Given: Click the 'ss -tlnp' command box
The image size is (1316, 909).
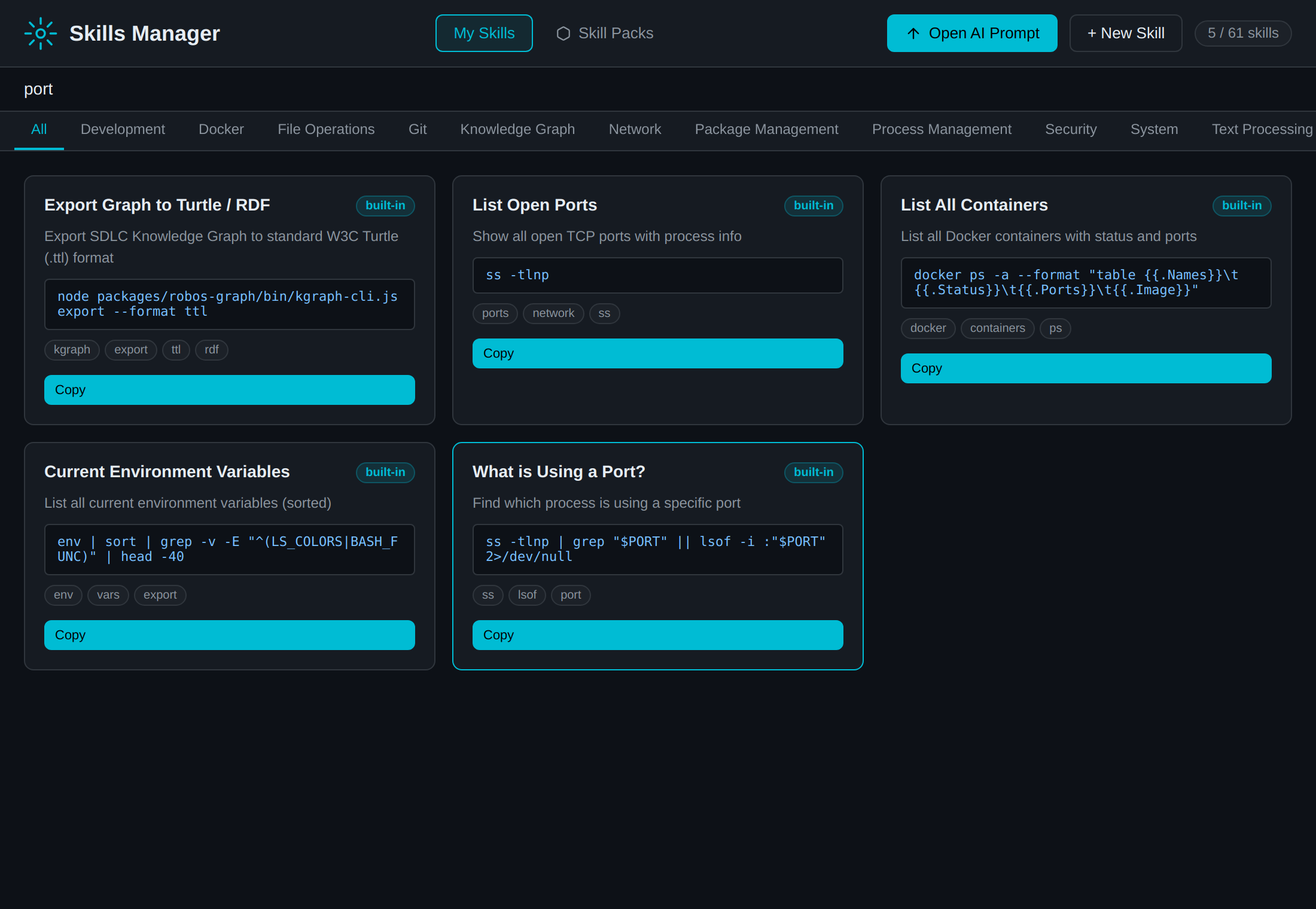Looking at the screenshot, I should [x=658, y=276].
